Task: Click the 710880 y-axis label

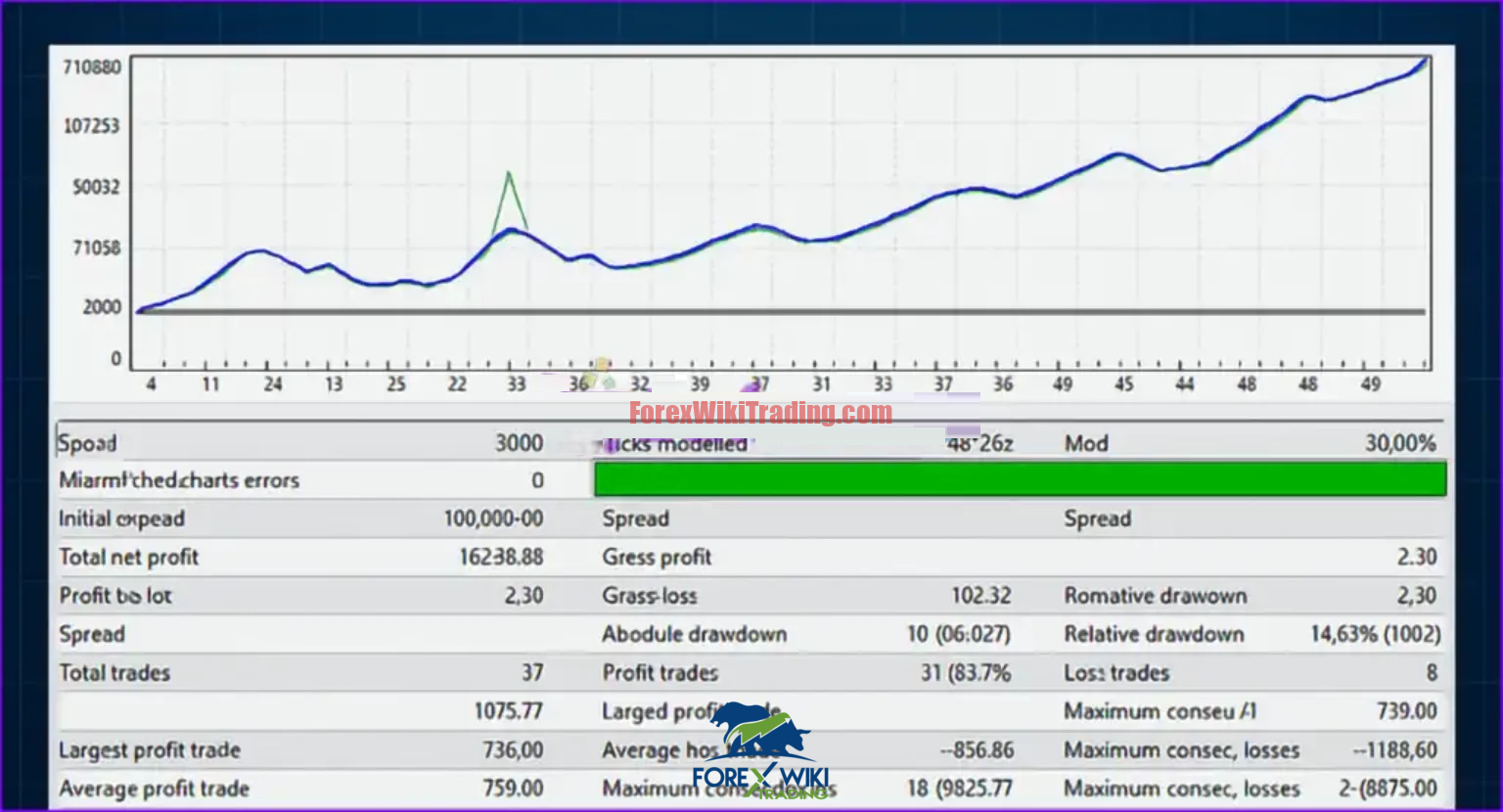Action: tap(92, 68)
